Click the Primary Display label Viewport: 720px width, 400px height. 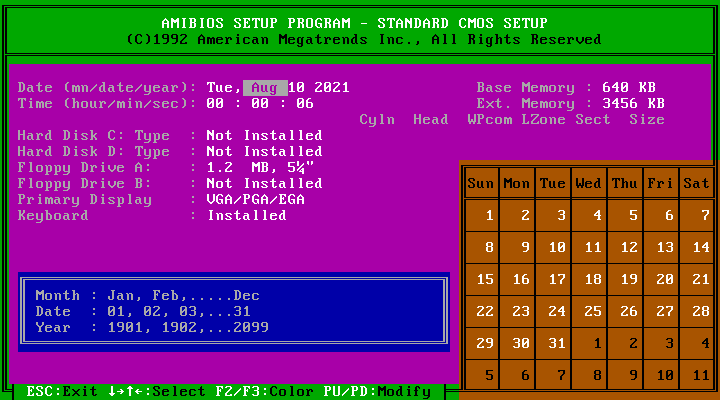[x=84, y=200]
